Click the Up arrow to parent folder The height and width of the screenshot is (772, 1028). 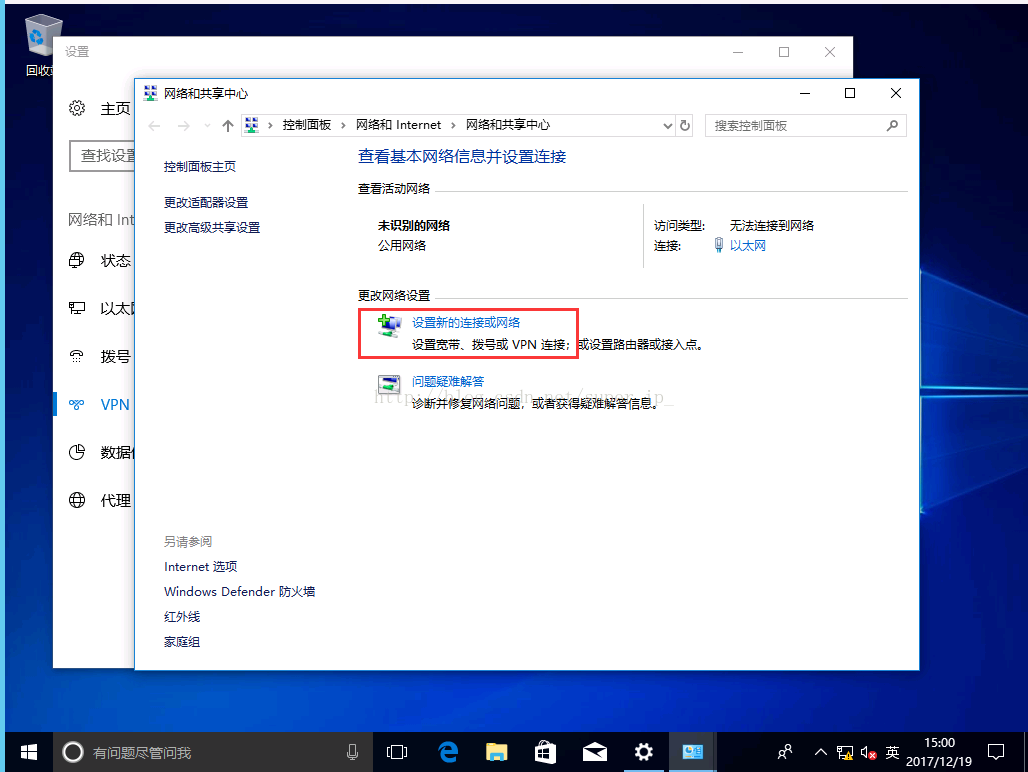pyautogui.click(x=227, y=126)
